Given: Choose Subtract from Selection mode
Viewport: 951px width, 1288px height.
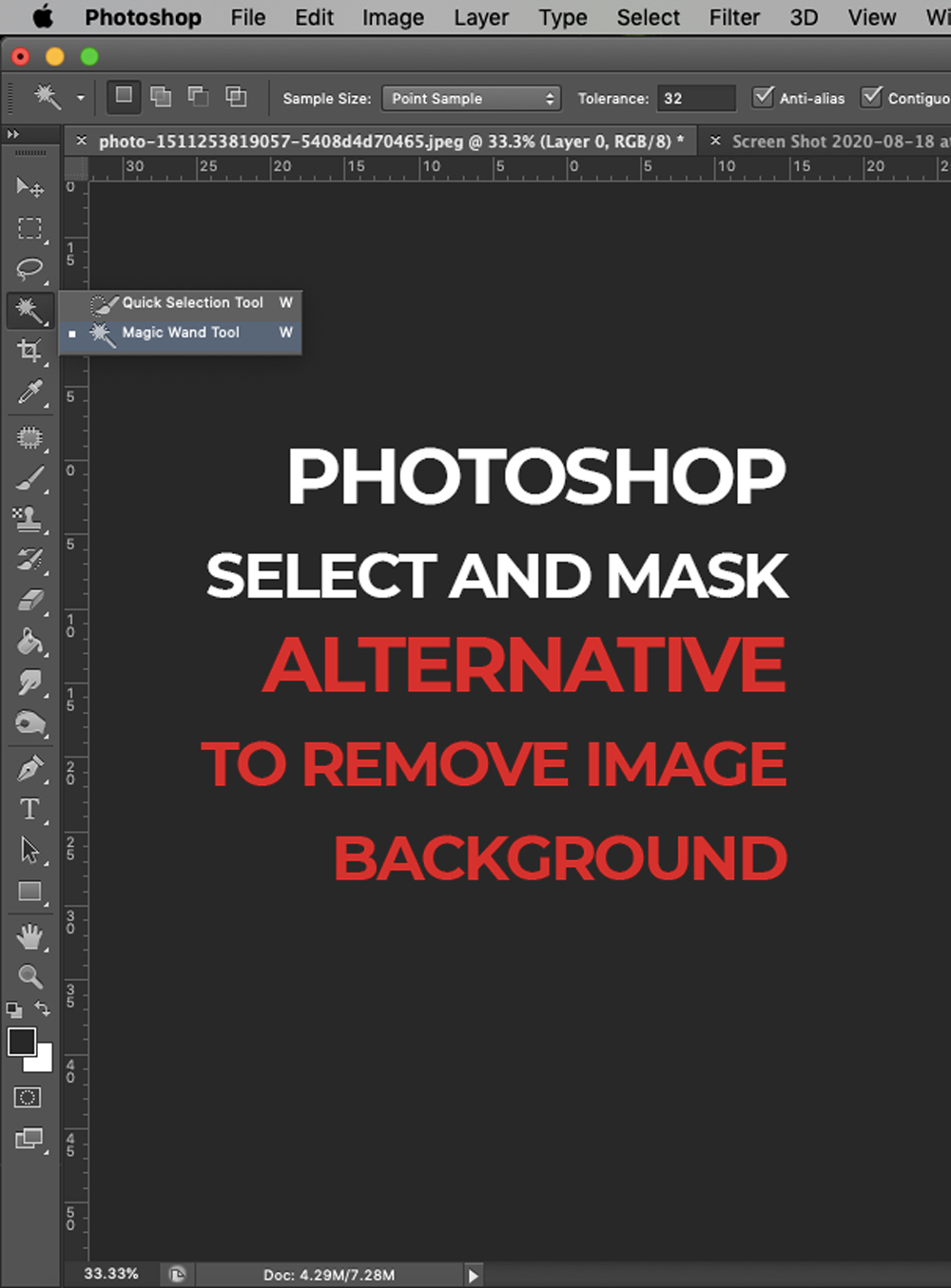Looking at the screenshot, I should 198,96.
